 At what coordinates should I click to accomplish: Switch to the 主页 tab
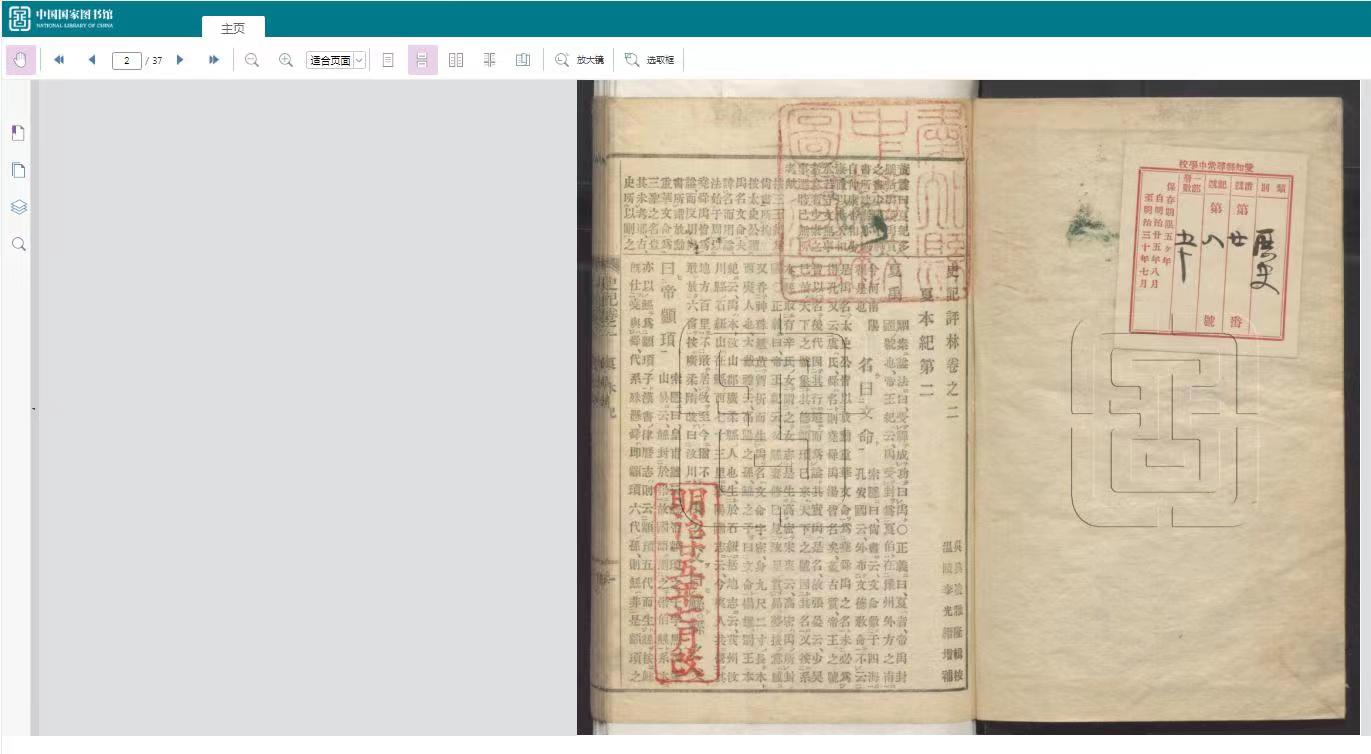233,28
